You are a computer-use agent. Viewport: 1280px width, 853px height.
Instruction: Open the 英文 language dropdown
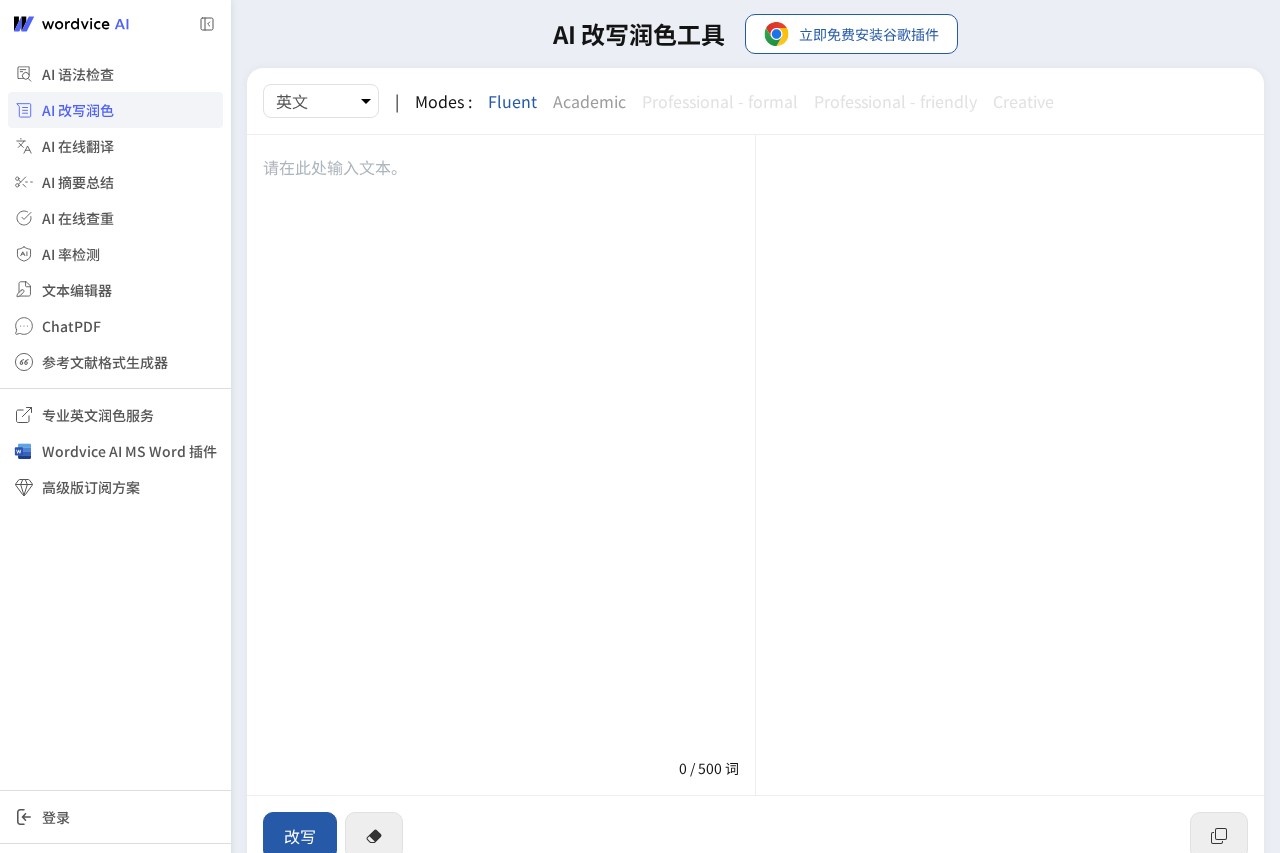coord(320,101)
